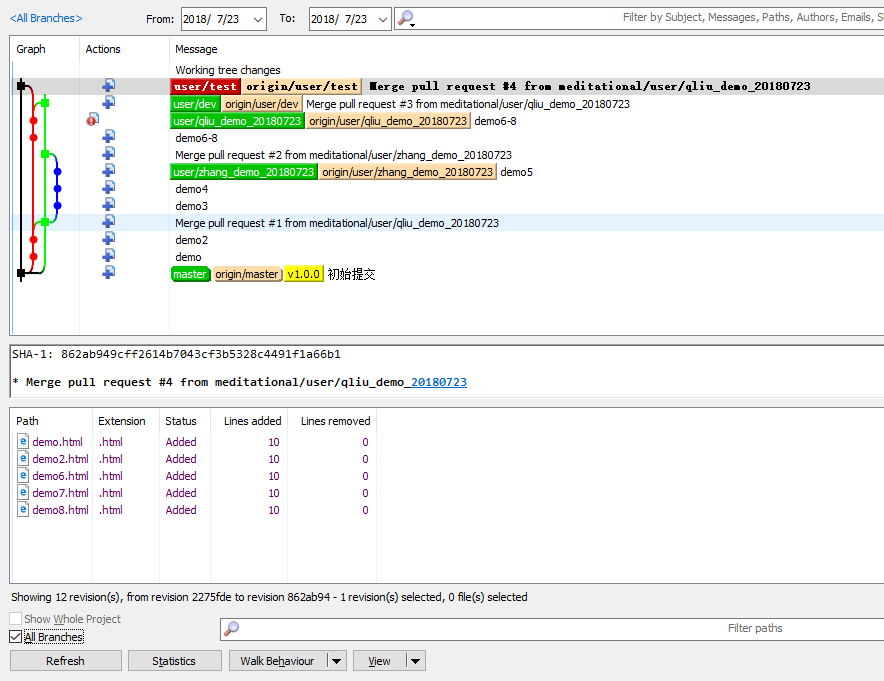This screenshot has height=681, width=884.
Task: Click the action icon on the master commit row
Action: [x=108, y=273]
